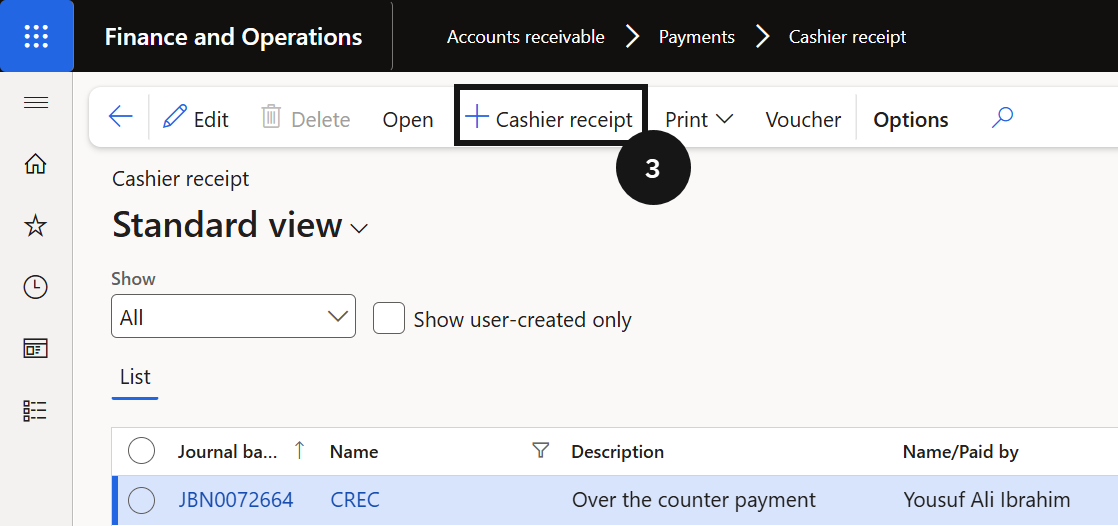This screenshot has width=1118, height=526.
Task: Click the Description column header
Action: click(x=617, y=452)
